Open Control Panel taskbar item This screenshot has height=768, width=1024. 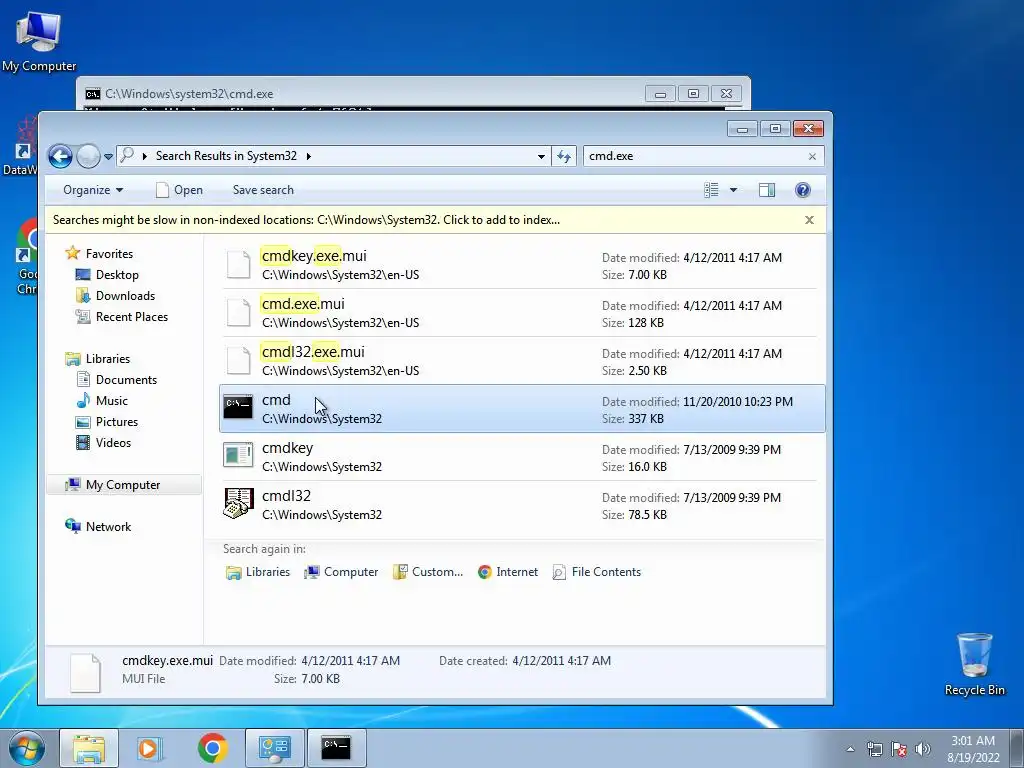click(x=274, y=748)
